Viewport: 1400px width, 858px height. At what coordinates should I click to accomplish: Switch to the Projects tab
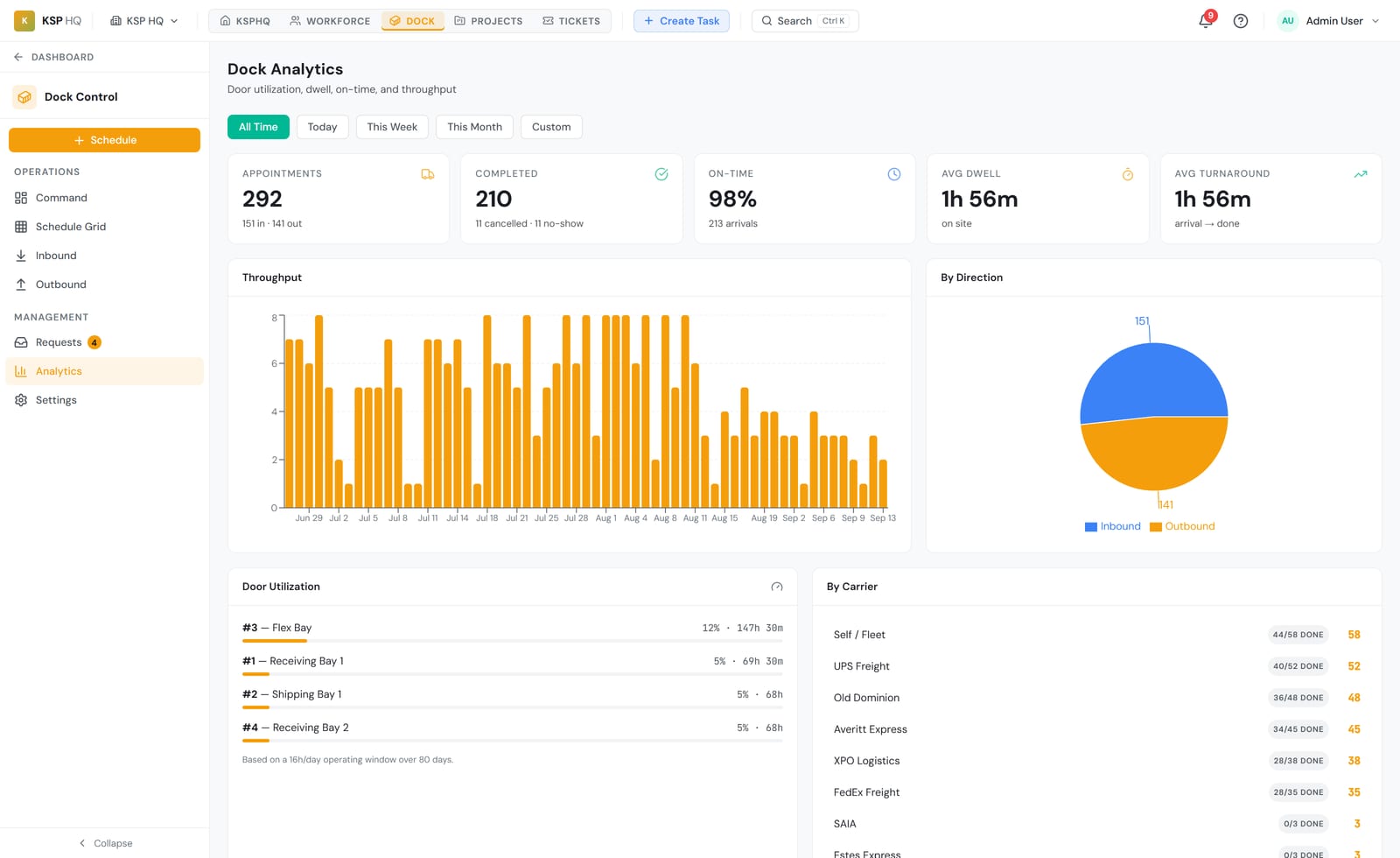[x=488, y=21]
